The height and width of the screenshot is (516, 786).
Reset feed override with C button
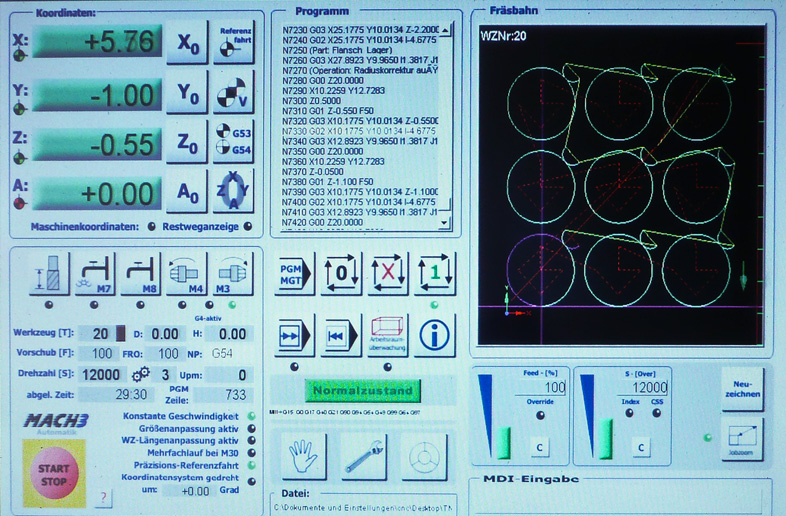[x=539, y=447]
